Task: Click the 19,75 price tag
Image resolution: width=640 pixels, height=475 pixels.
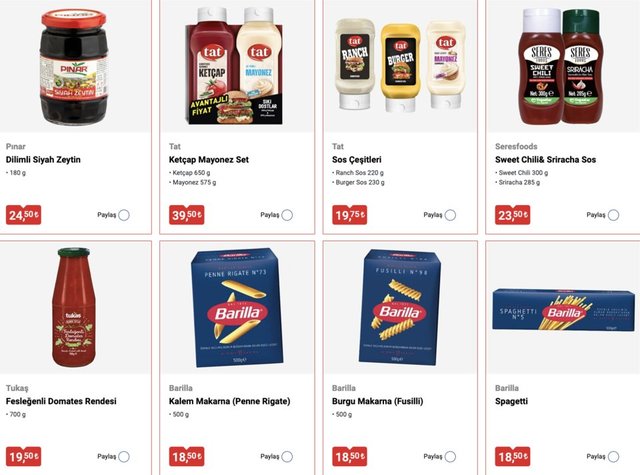Action: click(x=349, y=215)
